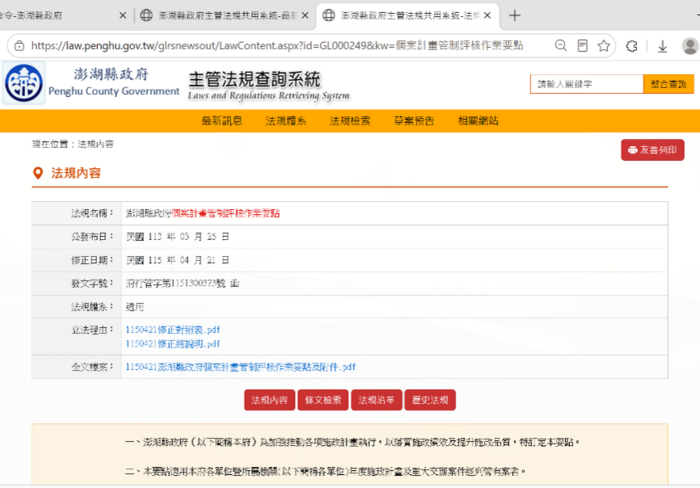Open the 法規檢索 menu
The image size is (700, 488).
[x=350, y=121]
